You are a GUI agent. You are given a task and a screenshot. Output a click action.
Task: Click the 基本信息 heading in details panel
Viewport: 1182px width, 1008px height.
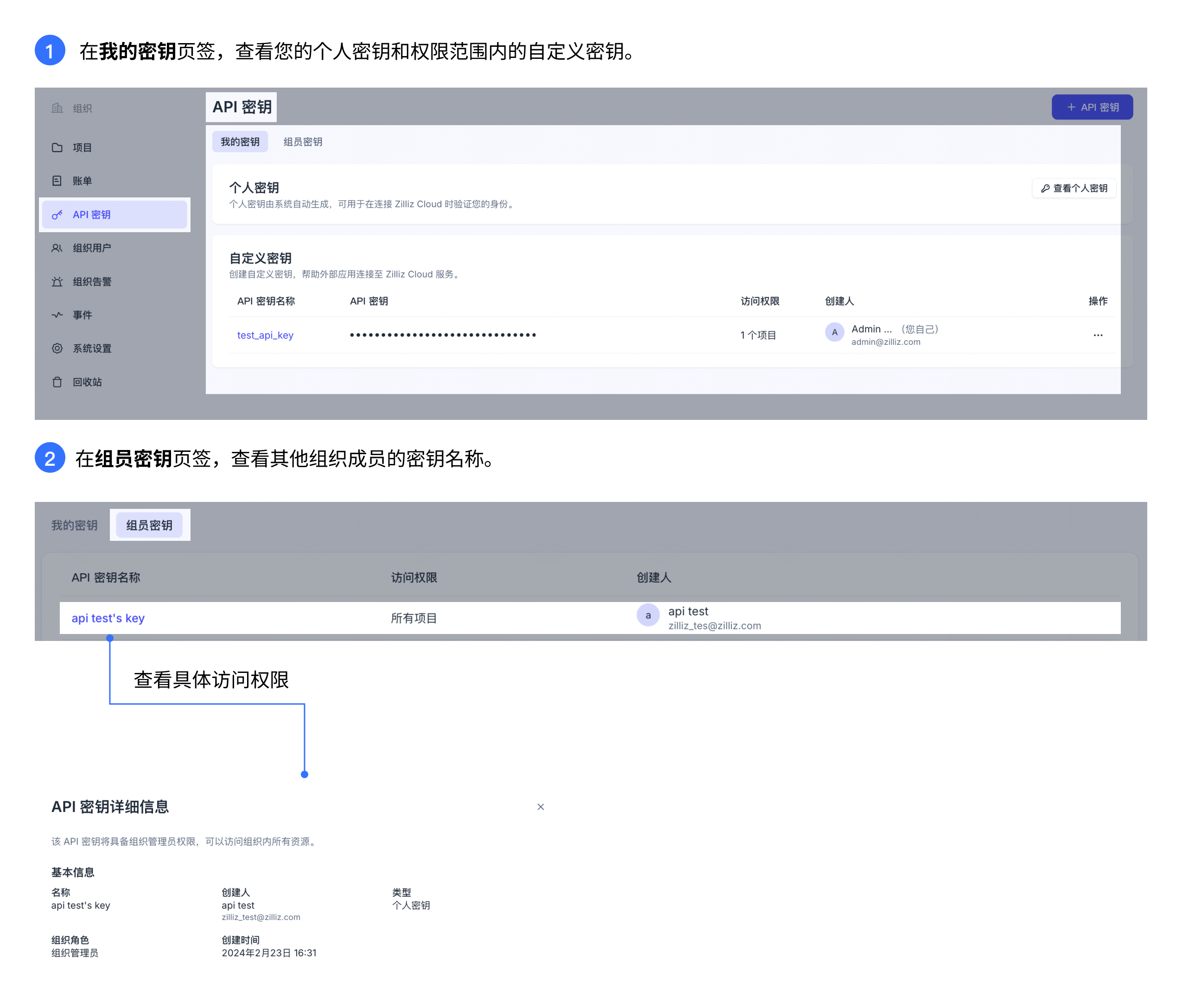point(72,872)
